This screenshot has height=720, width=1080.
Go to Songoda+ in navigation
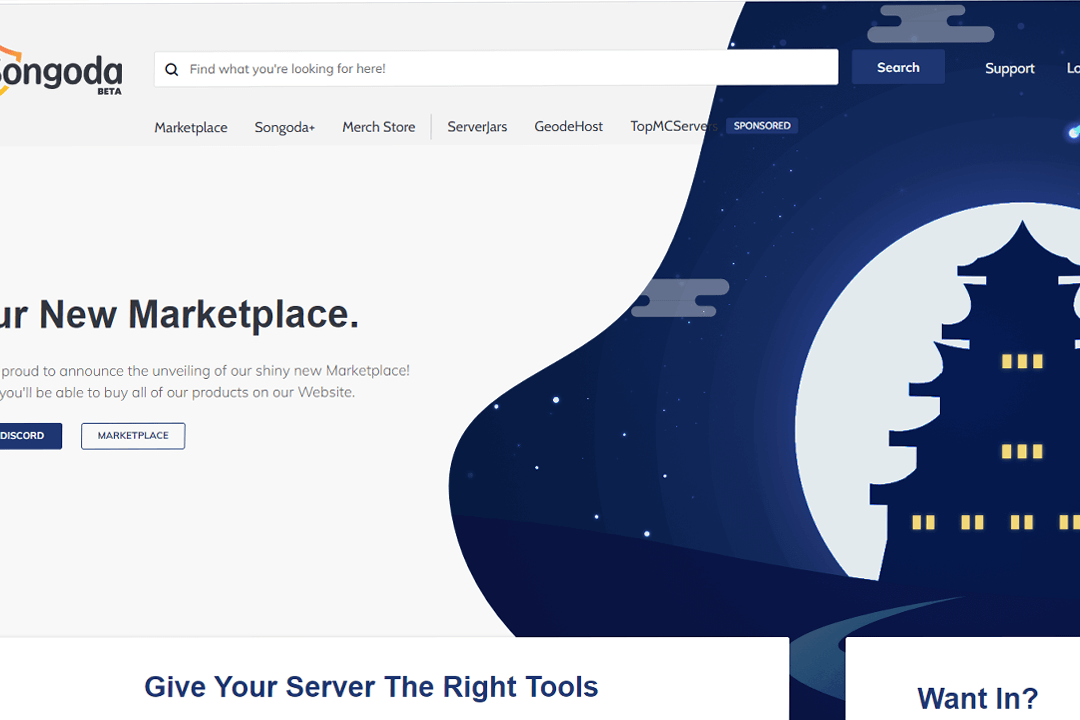[x=284, y=127]
